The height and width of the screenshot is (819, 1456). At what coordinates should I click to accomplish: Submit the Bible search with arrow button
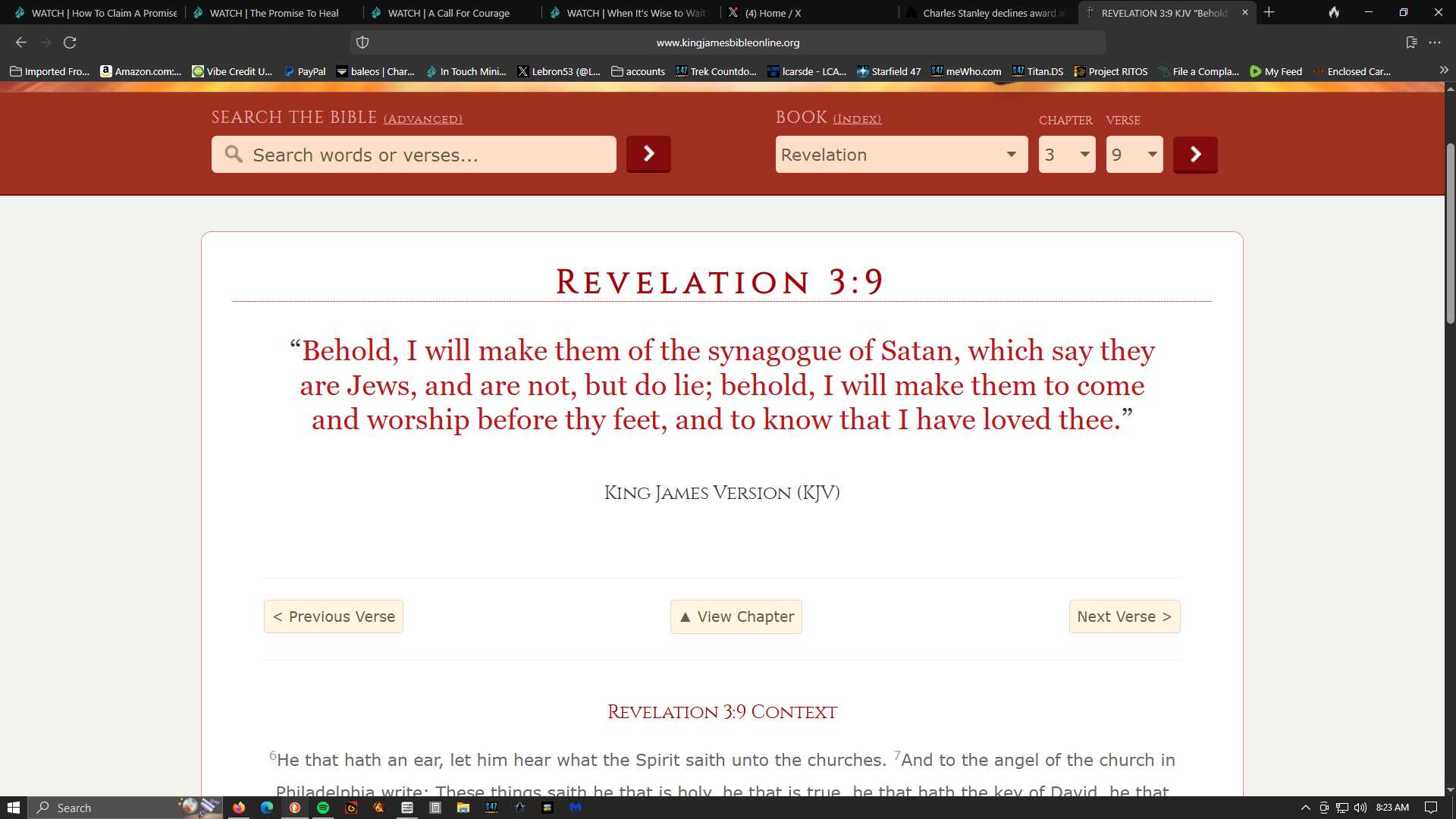click(x=648, y=154)
